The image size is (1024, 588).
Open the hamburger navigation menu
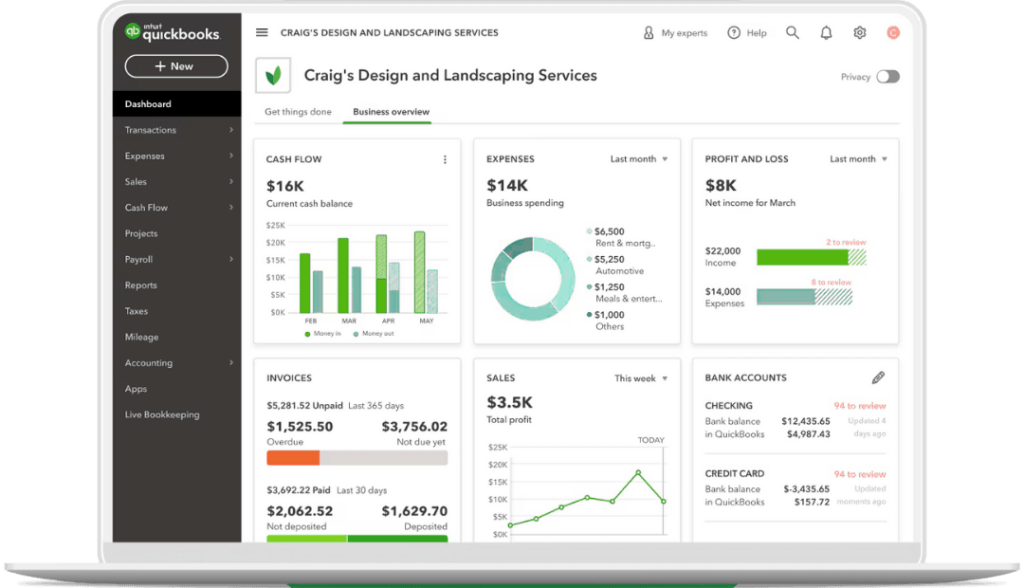(261, 31)
